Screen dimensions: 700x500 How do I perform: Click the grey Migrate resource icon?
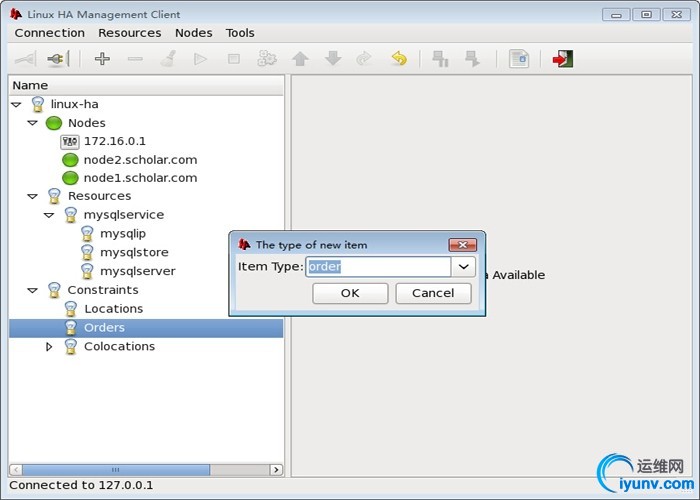[x=365, y=59]
